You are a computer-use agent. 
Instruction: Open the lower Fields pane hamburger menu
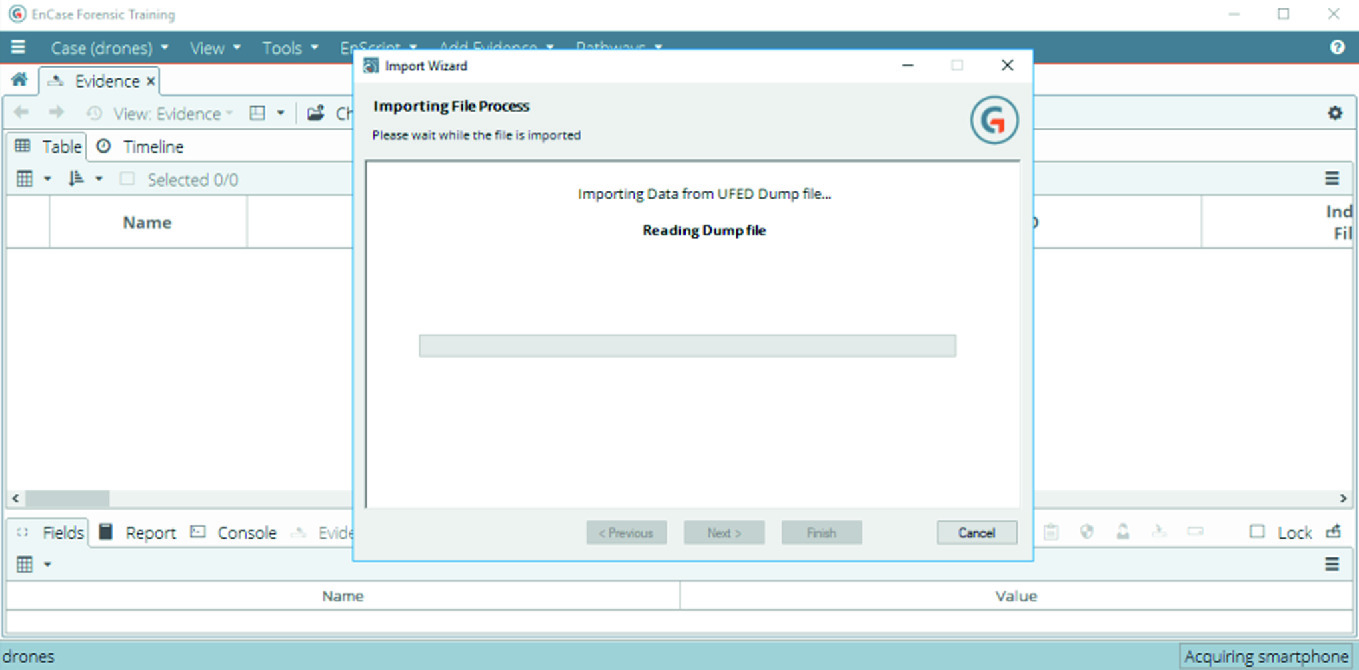click(x=1332, y=564)
